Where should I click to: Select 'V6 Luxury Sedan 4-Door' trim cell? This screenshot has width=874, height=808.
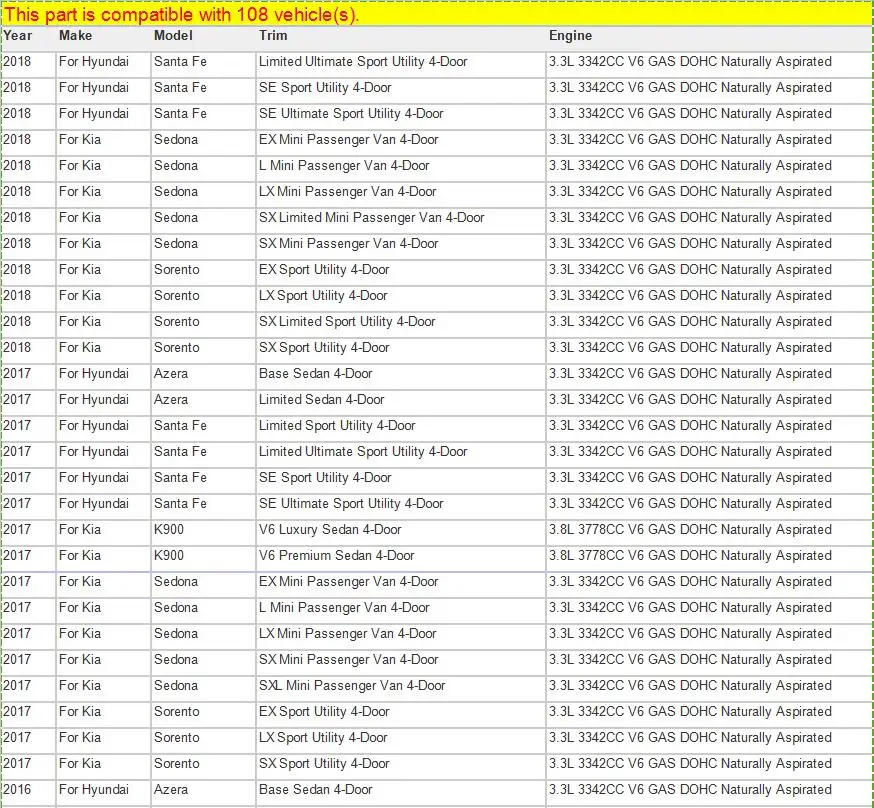pos(330,530)
